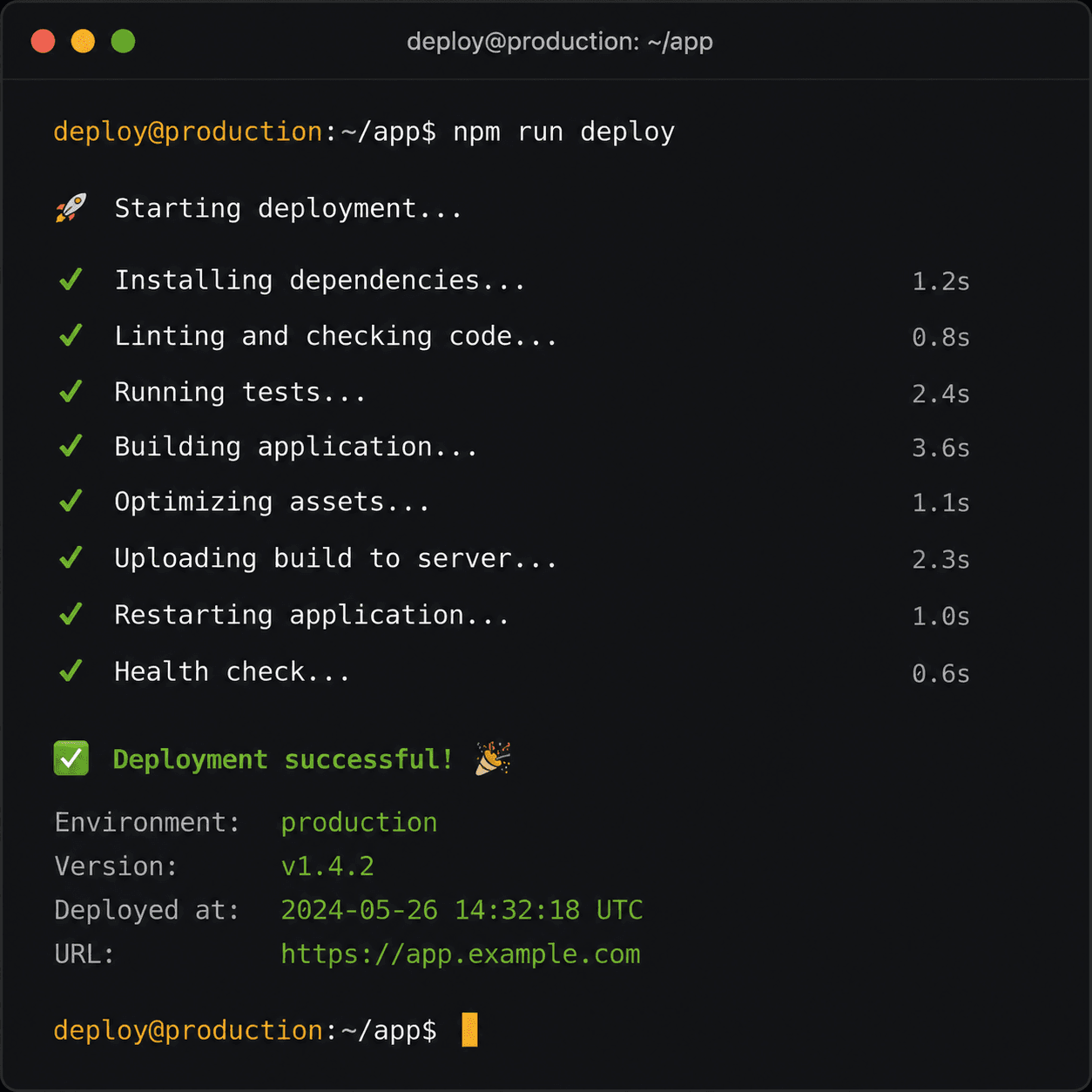Click the orange cursor block at the final prompt
This screenshot has width=1092, height=1092.
[469, 1029]
